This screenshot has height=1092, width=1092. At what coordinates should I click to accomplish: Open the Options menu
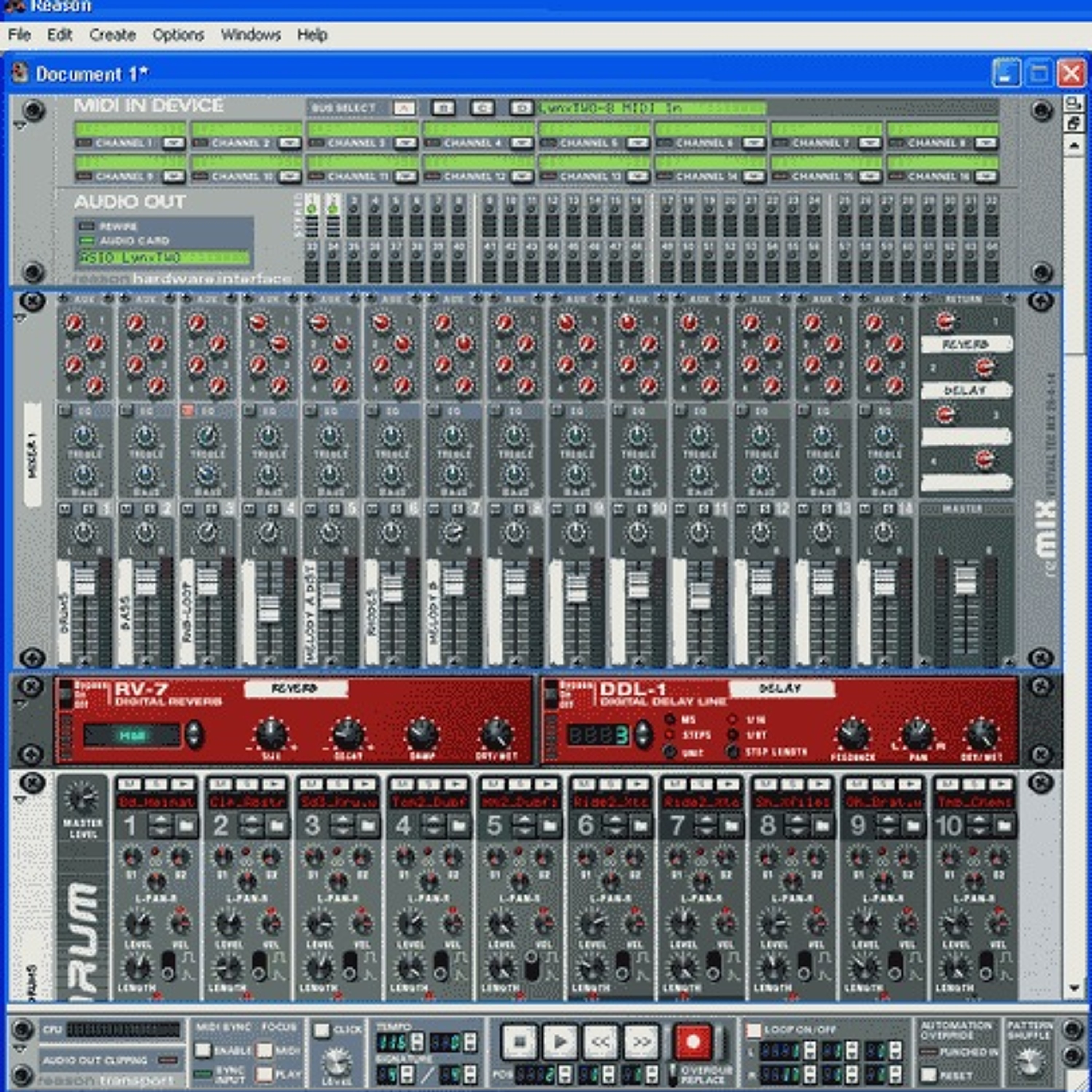[178, 35]
